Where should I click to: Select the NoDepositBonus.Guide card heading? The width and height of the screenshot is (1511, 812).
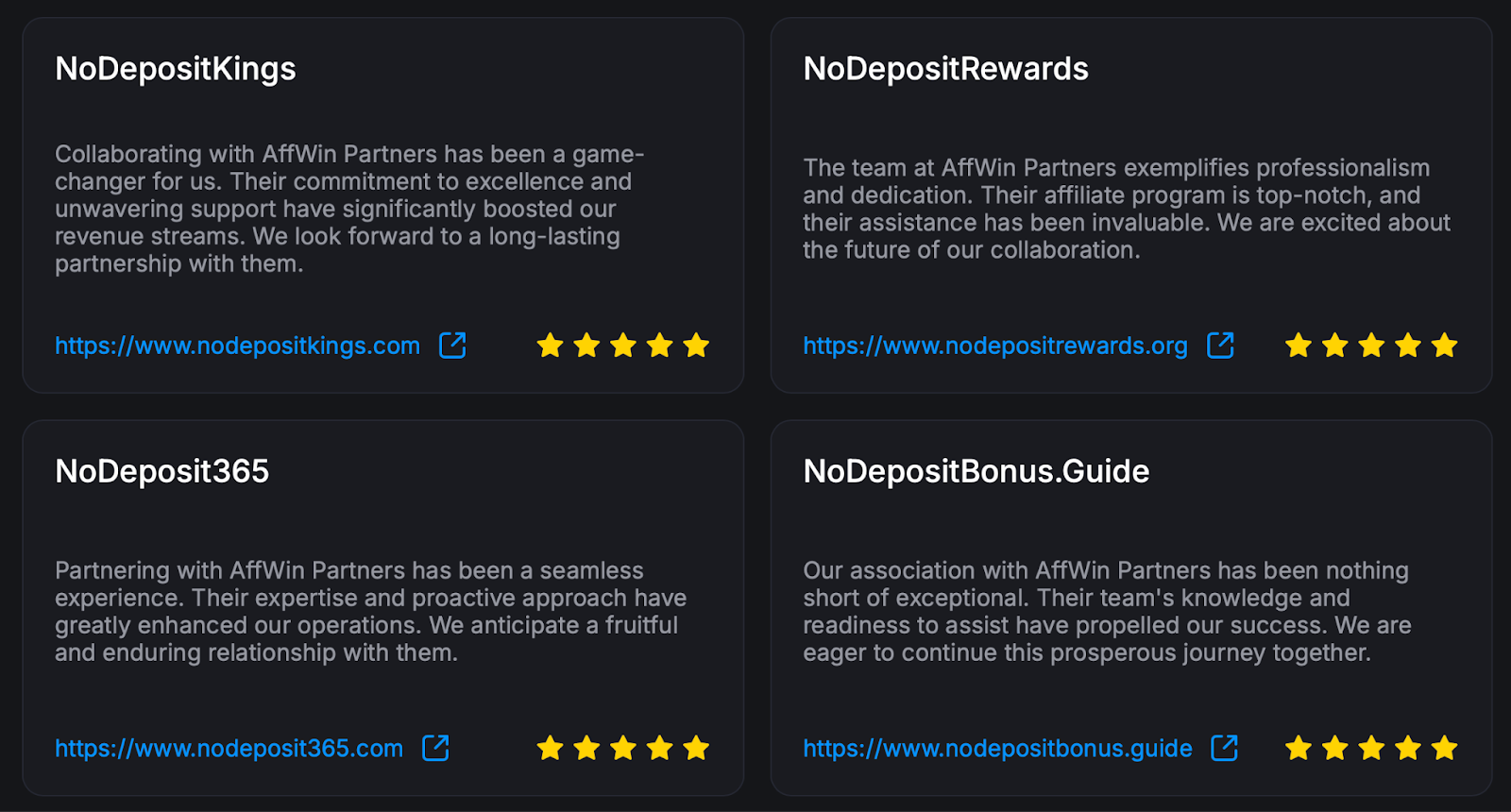click(x=976, y=471)
